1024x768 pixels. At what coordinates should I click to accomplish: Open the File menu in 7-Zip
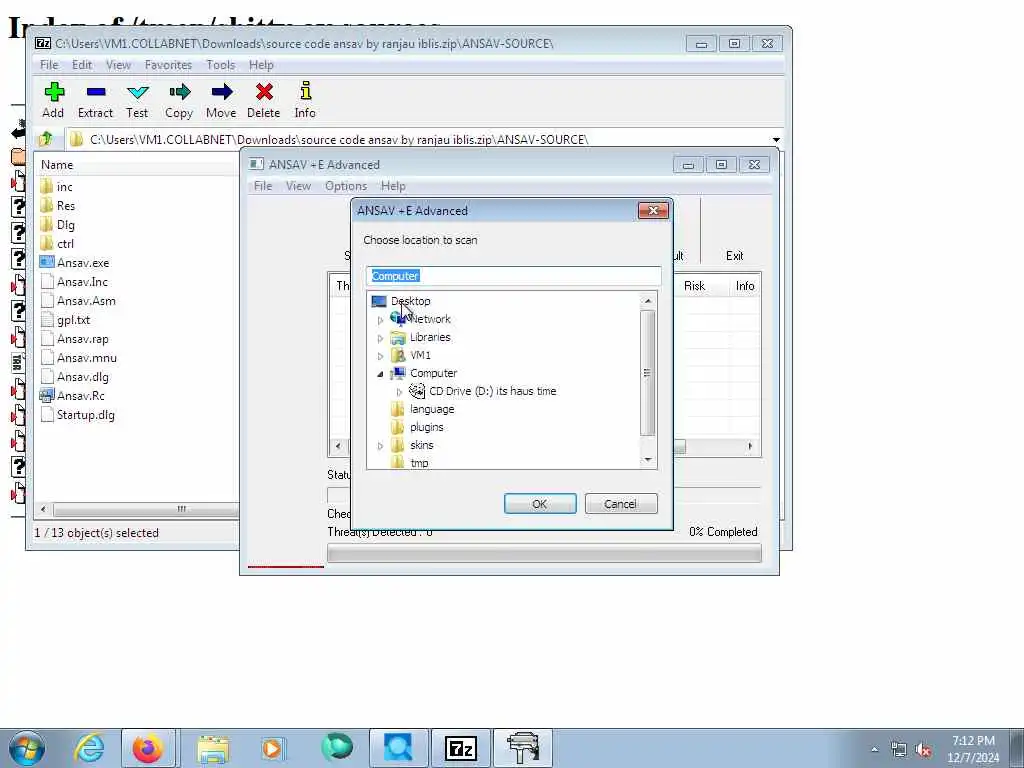[x=49, y=65]
